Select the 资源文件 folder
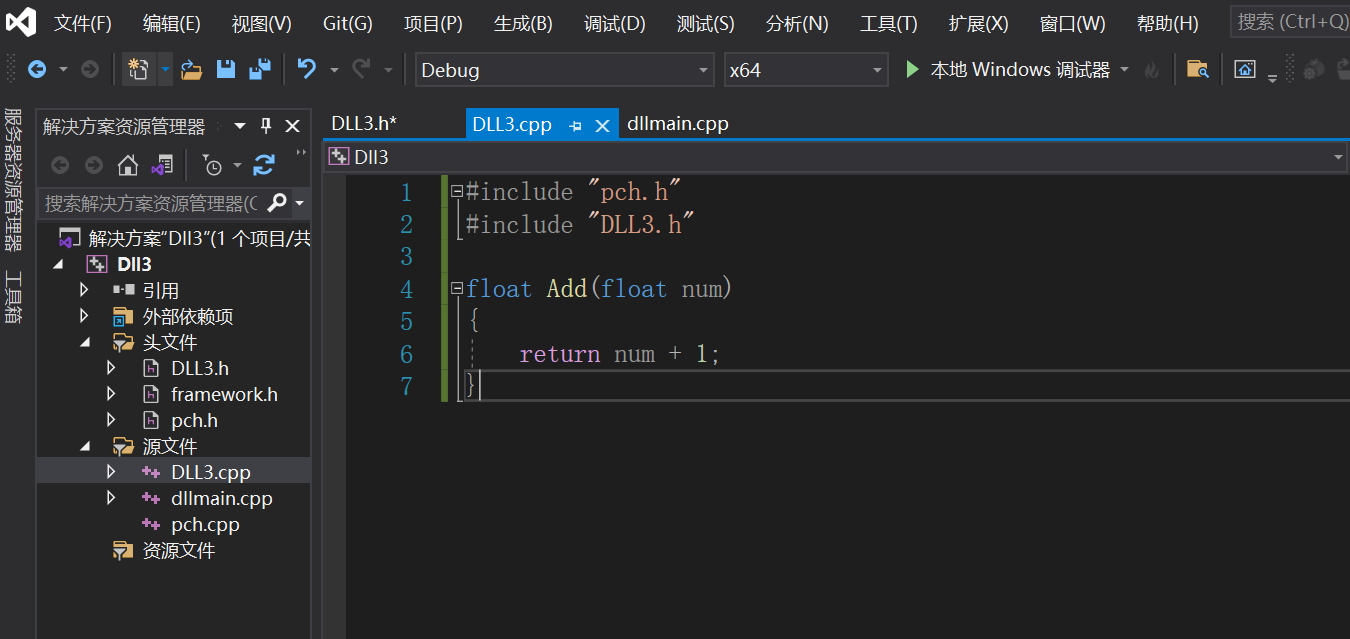This screenshot has height=639, width=1350. tap(178, 550)
